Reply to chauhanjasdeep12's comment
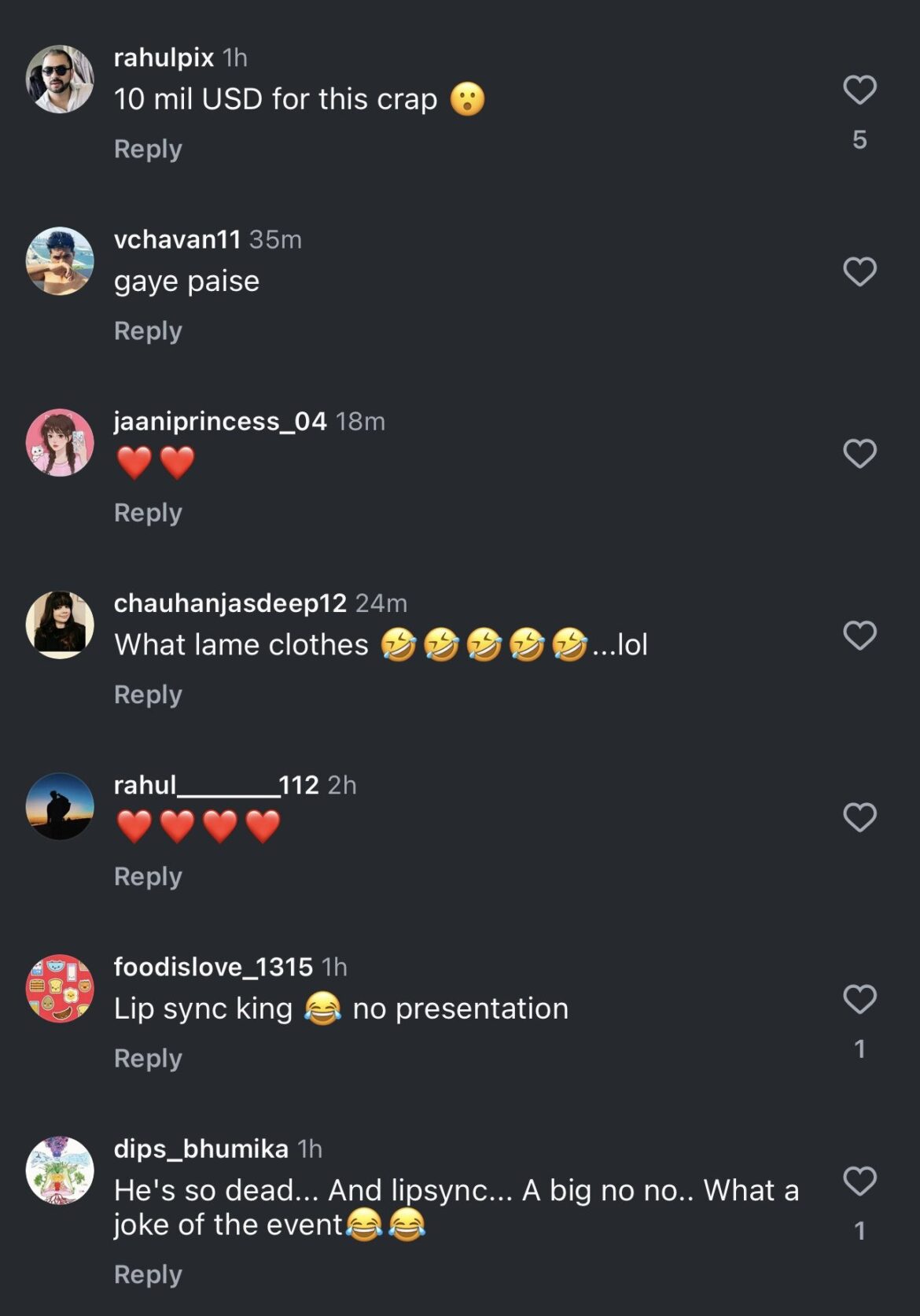This screenshot has height=1316, width=920. [x=148, y=695]
